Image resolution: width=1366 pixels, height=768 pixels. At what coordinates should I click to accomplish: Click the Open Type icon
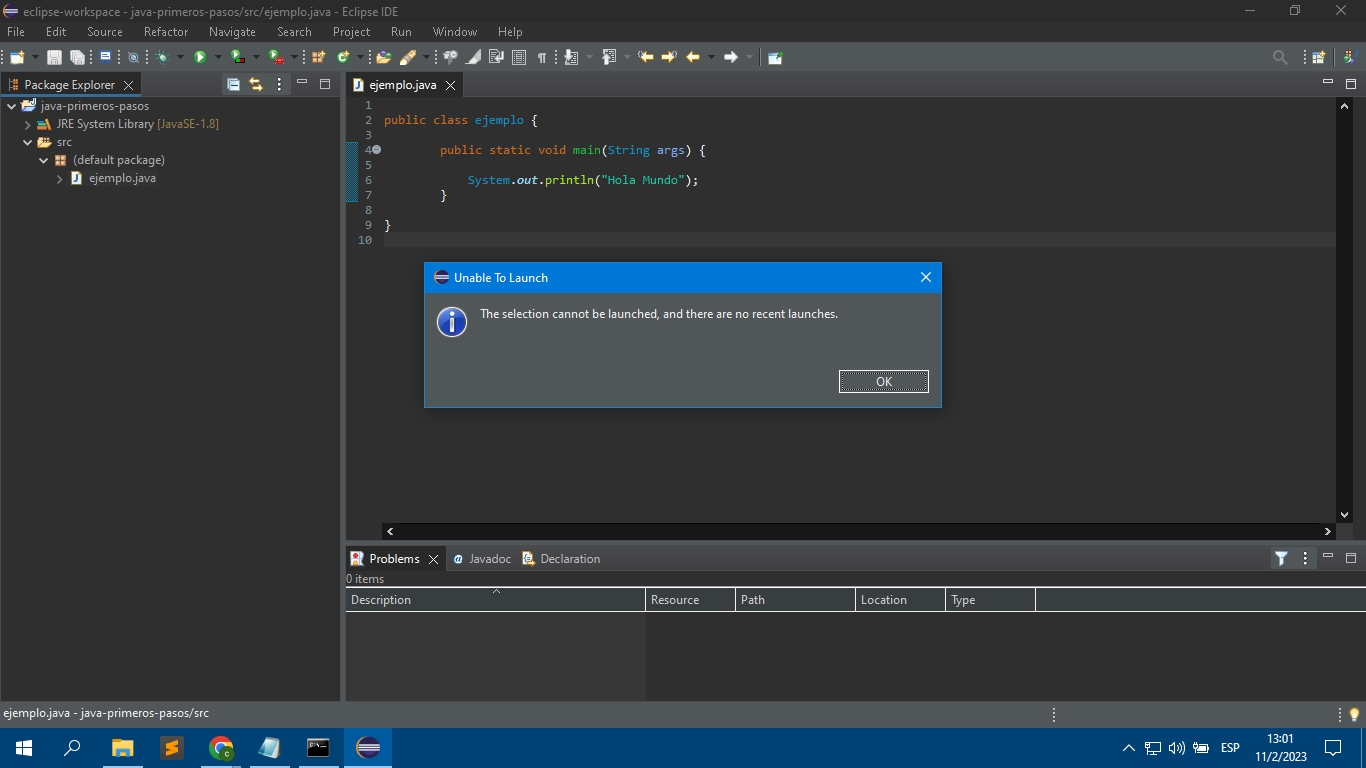click(x=383, y=57)
